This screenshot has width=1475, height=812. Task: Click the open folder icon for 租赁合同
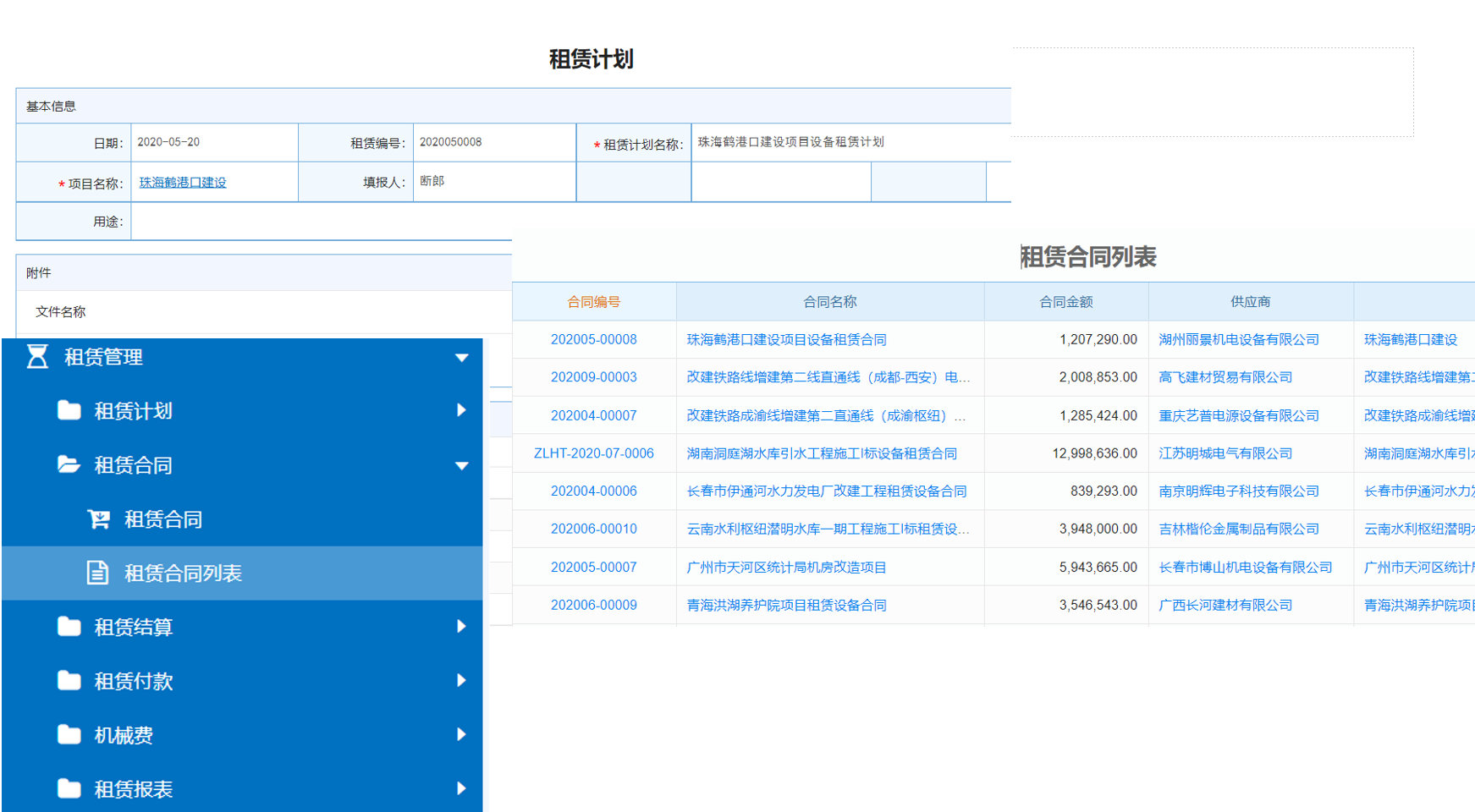[x=69, y=464]
